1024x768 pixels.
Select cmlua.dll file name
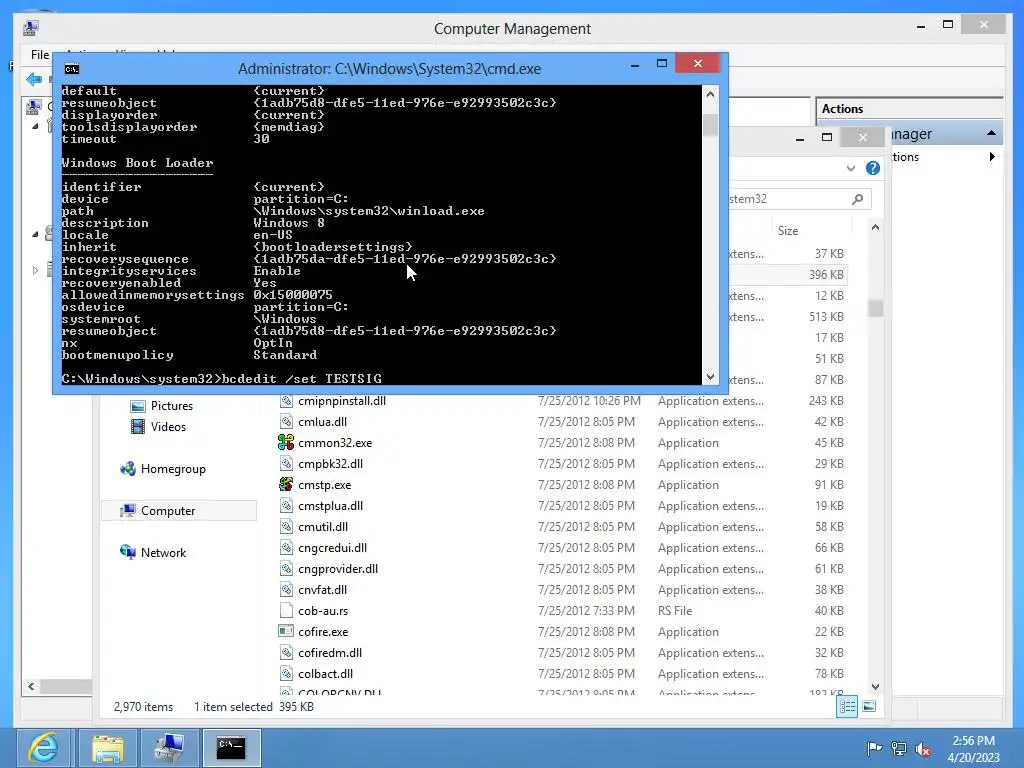323,422
